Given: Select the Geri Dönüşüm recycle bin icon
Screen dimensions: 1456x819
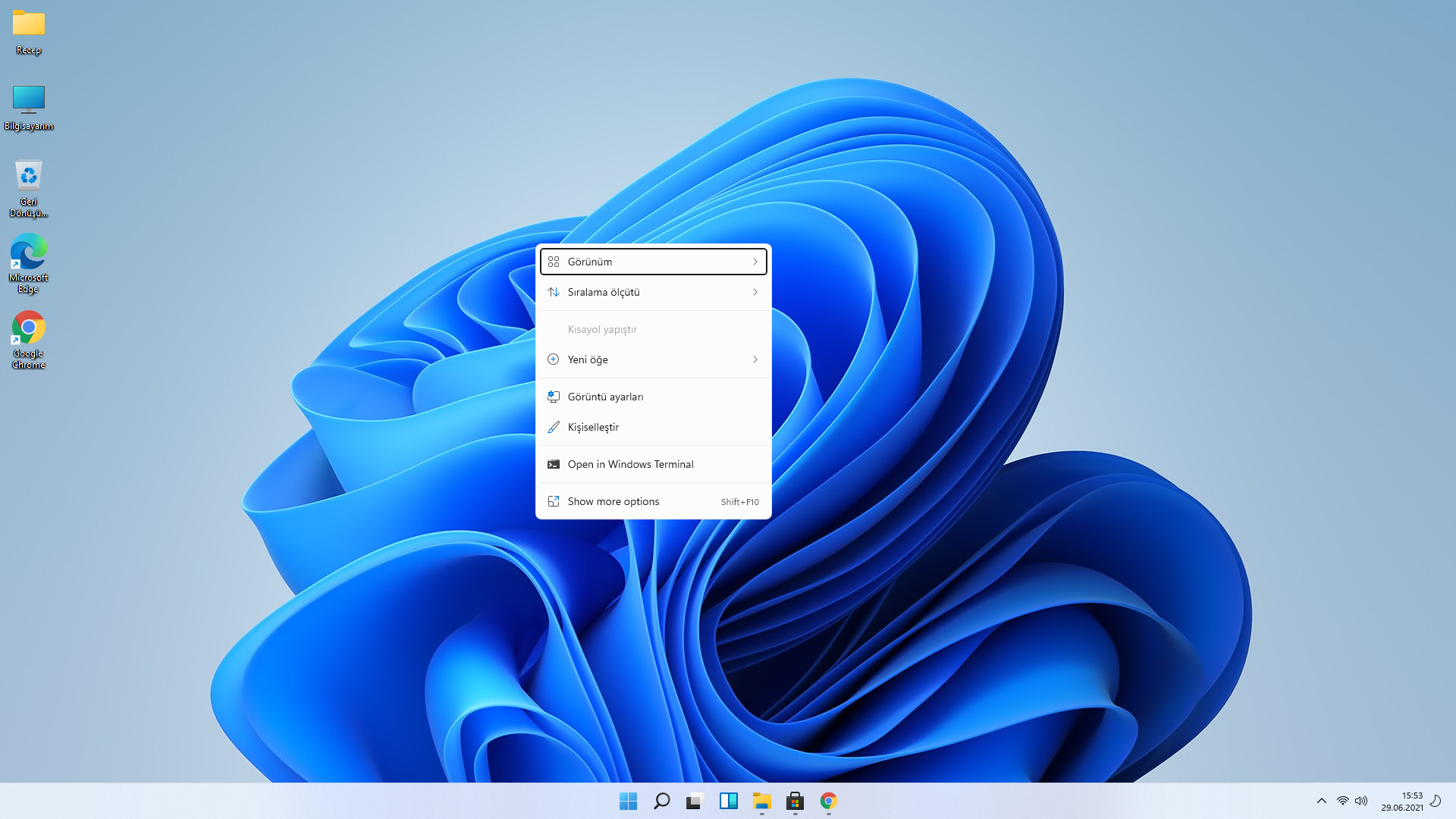Looking at the screenshot, I should pyautogui.click(x=29, y=176).
